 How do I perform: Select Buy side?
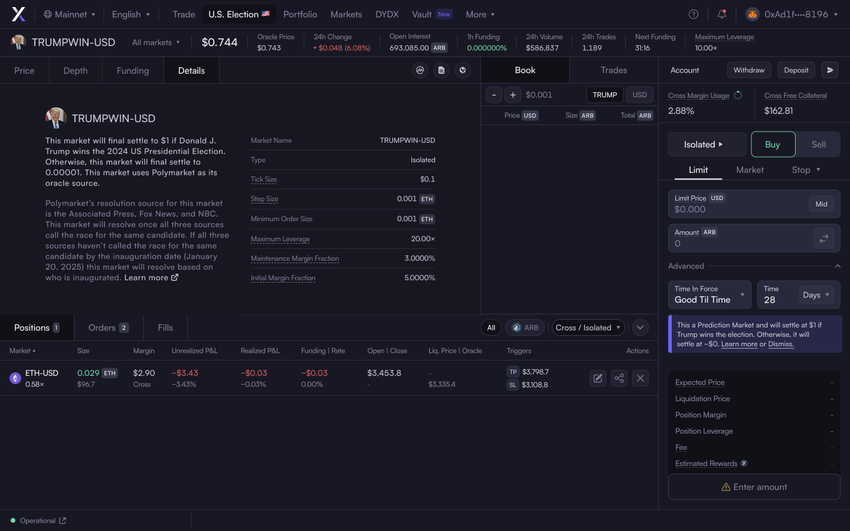772,145
